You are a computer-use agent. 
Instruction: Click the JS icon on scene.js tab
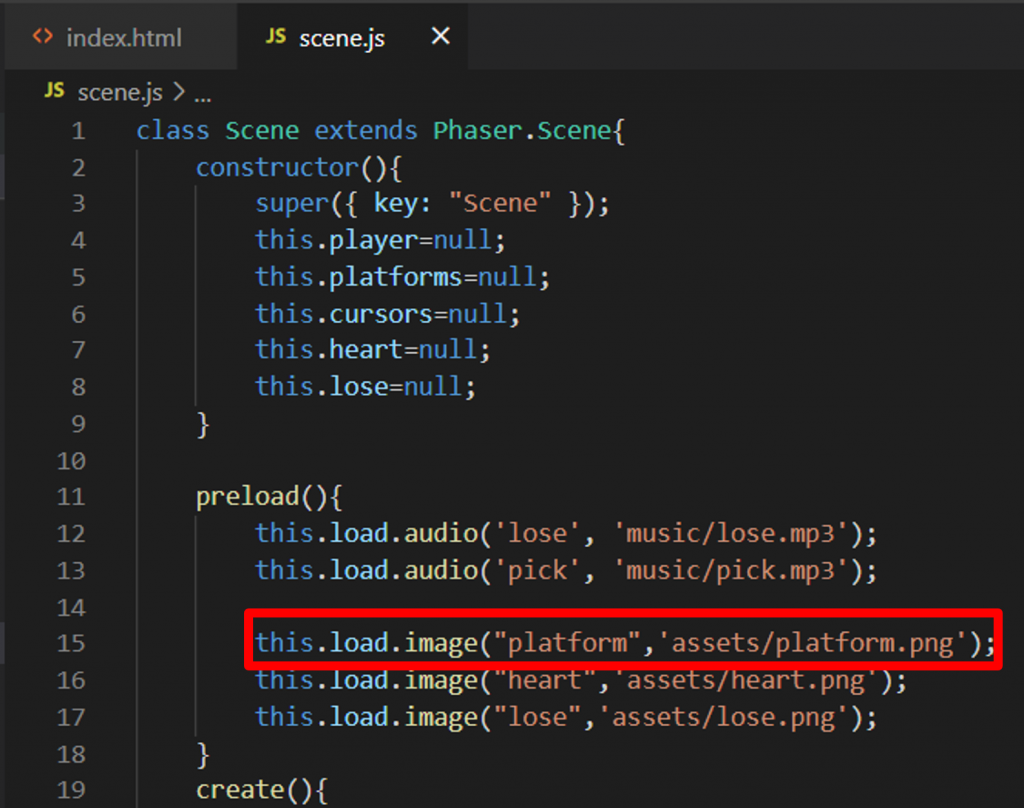coord(276,37)
